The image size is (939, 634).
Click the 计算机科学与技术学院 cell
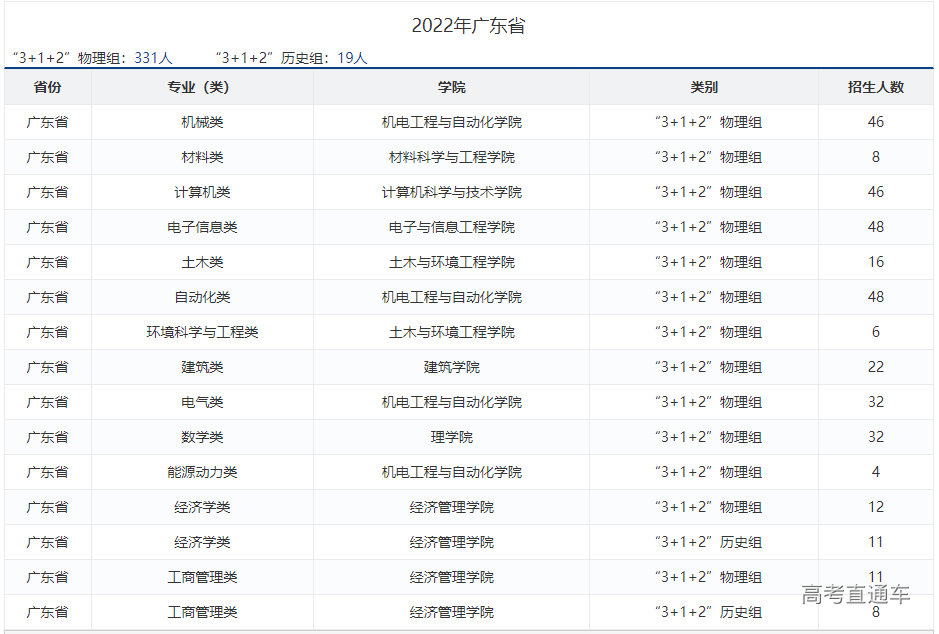click(x=451, y=192)
